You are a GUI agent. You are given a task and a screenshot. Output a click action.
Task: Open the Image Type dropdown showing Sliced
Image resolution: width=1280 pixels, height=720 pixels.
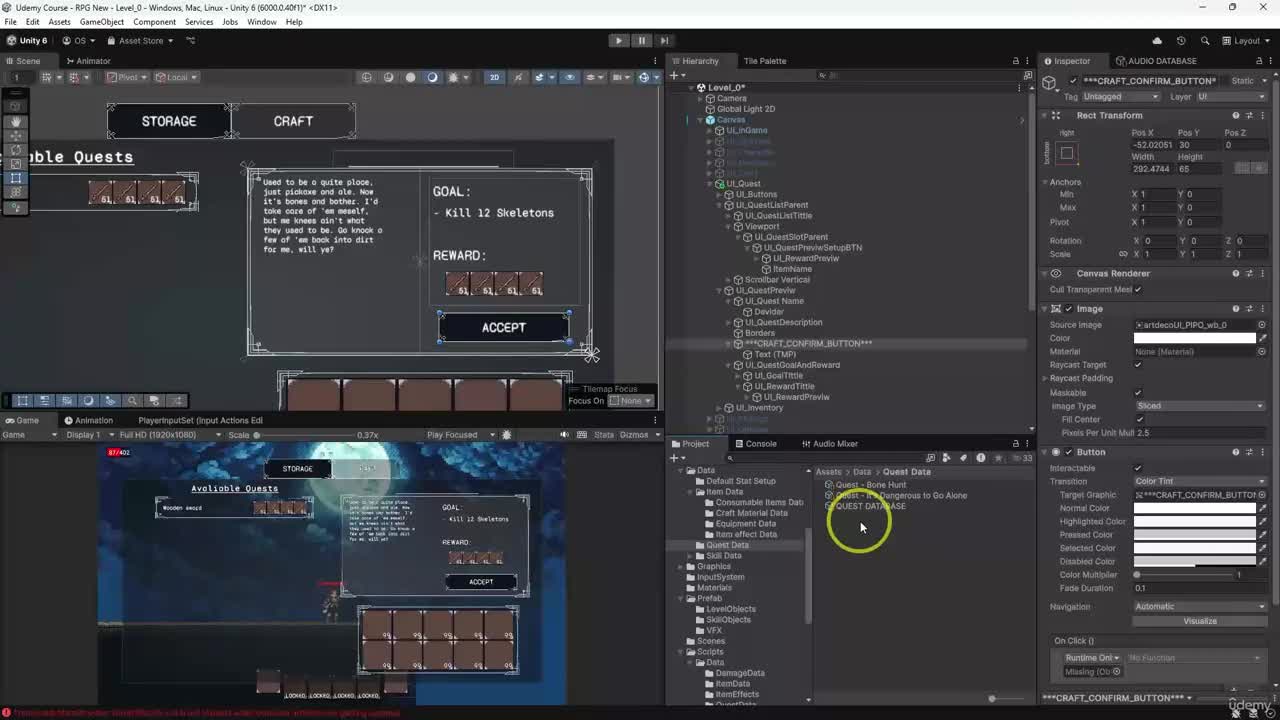pyautogui.click(x=1200, y=406)
